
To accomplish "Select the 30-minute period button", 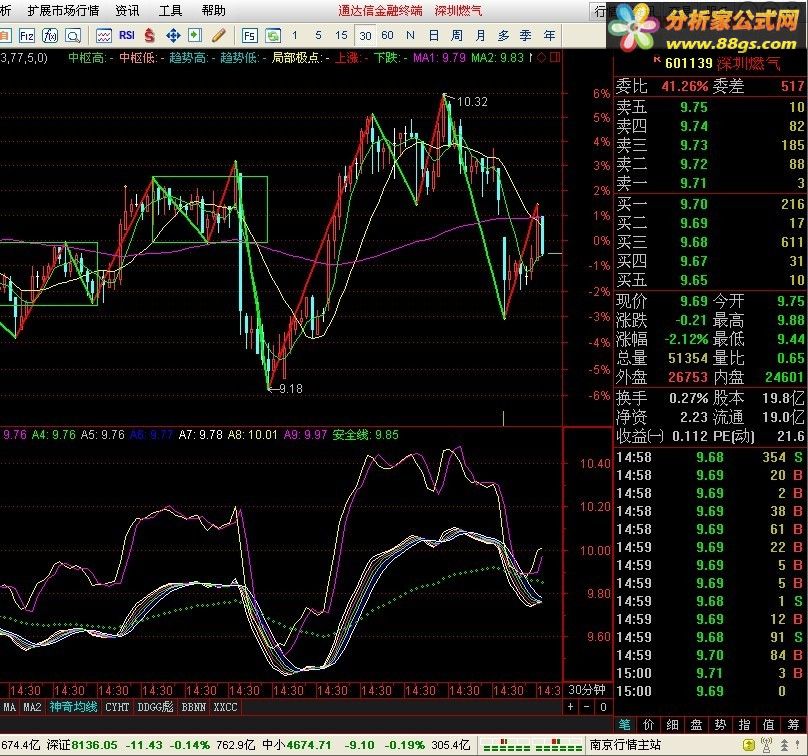I will (365, 36).
